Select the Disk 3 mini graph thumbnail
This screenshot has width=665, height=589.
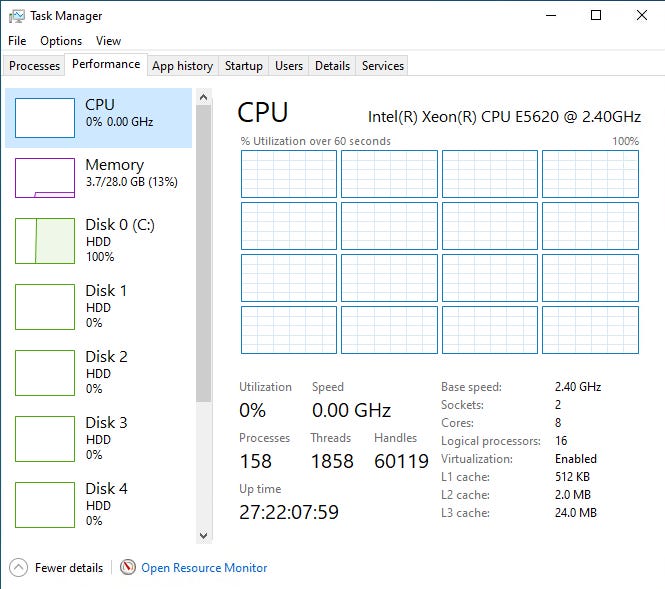[x=45, y=439]
